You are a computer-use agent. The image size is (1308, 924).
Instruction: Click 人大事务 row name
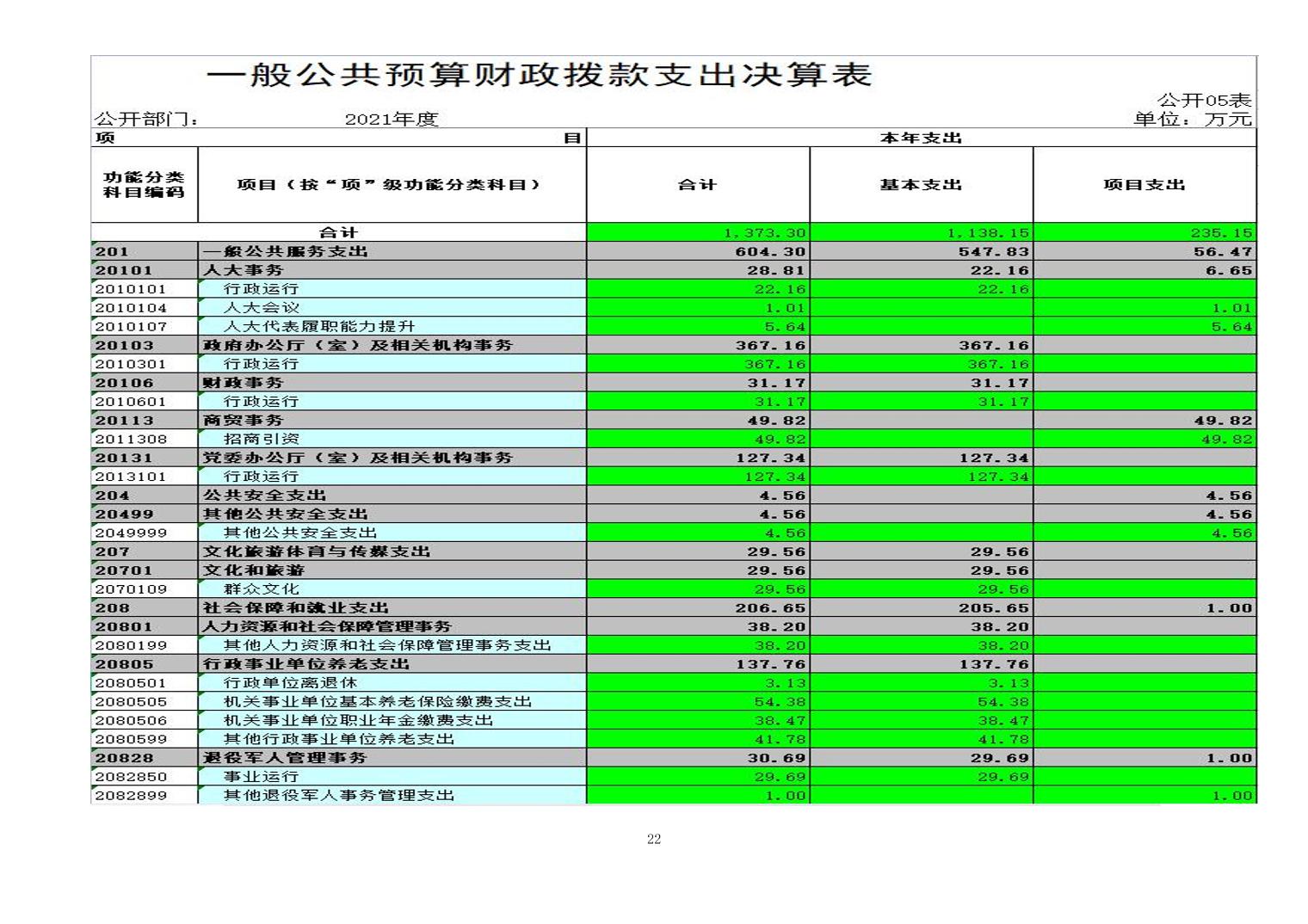click(243, 270)
